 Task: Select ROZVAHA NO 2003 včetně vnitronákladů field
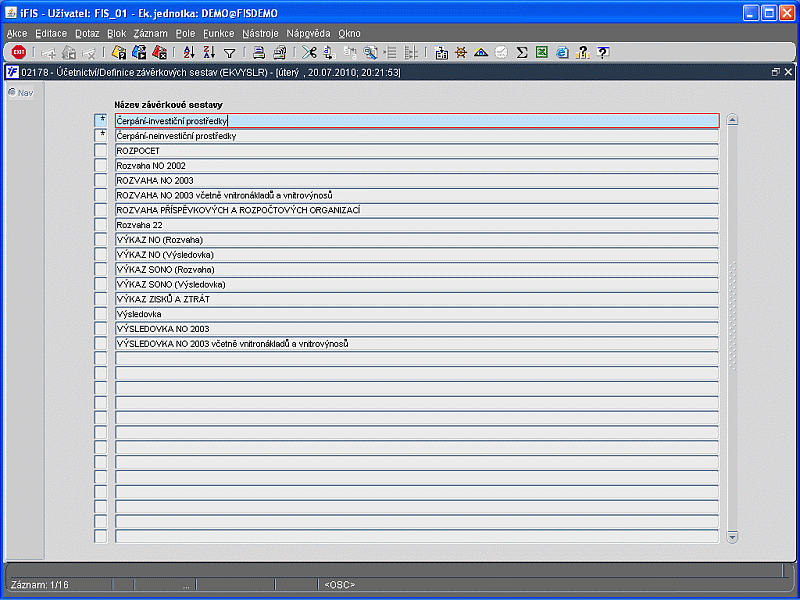pyautogui.click(x=417, y=195)
